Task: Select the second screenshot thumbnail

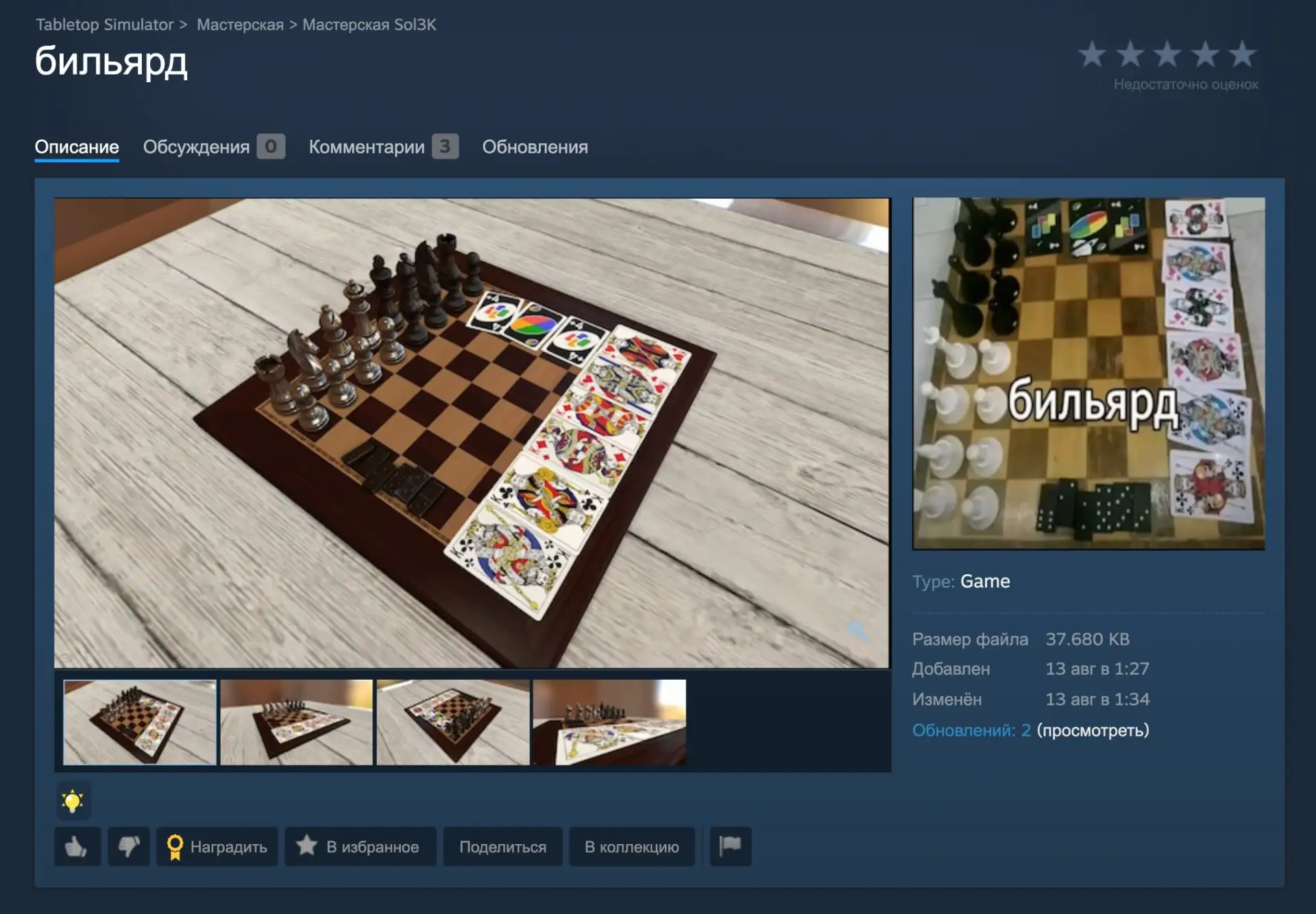Action: 296,722
